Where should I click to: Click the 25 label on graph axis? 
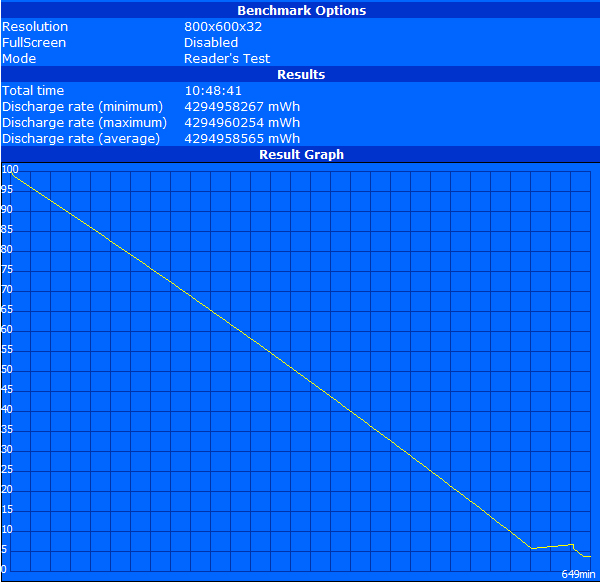tap(7, 470)
